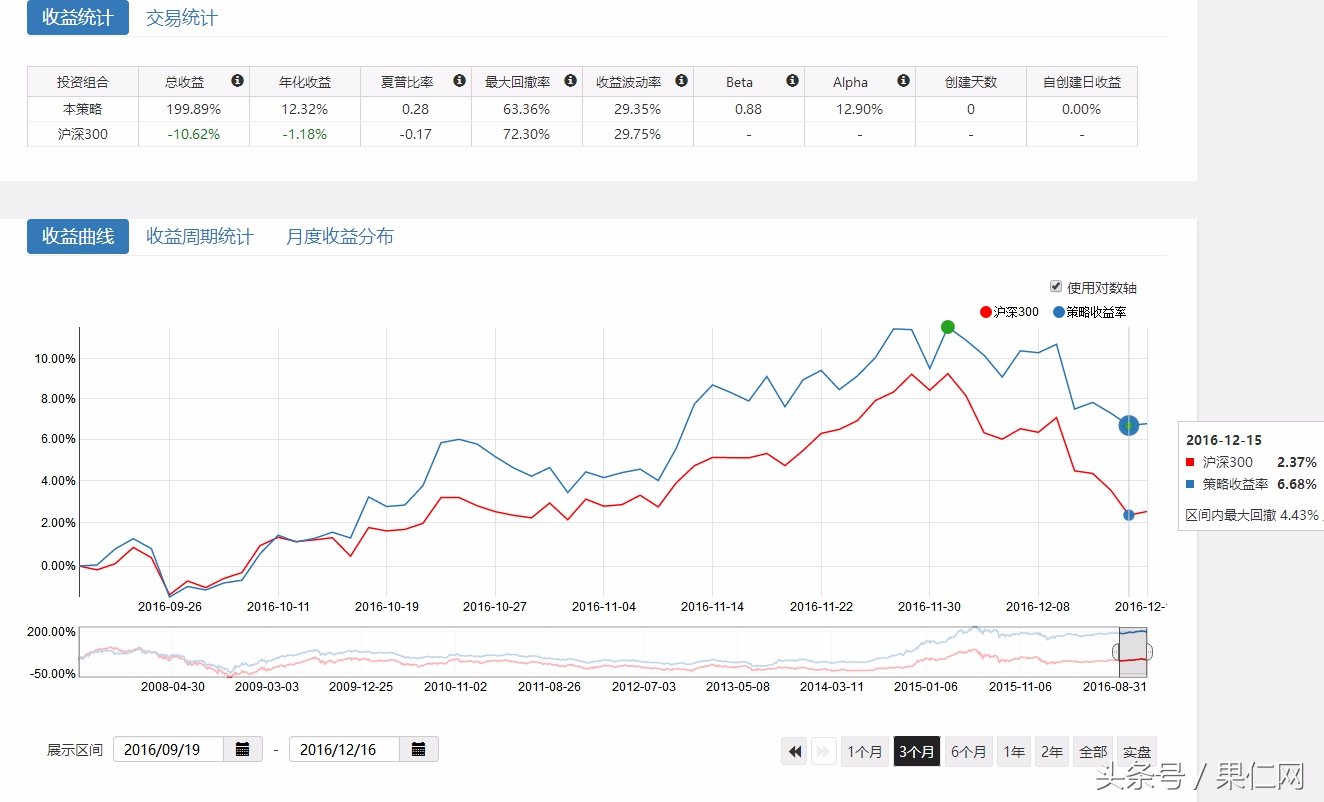Switch to the 收益周期统计 tab

(x=200, y=236)
